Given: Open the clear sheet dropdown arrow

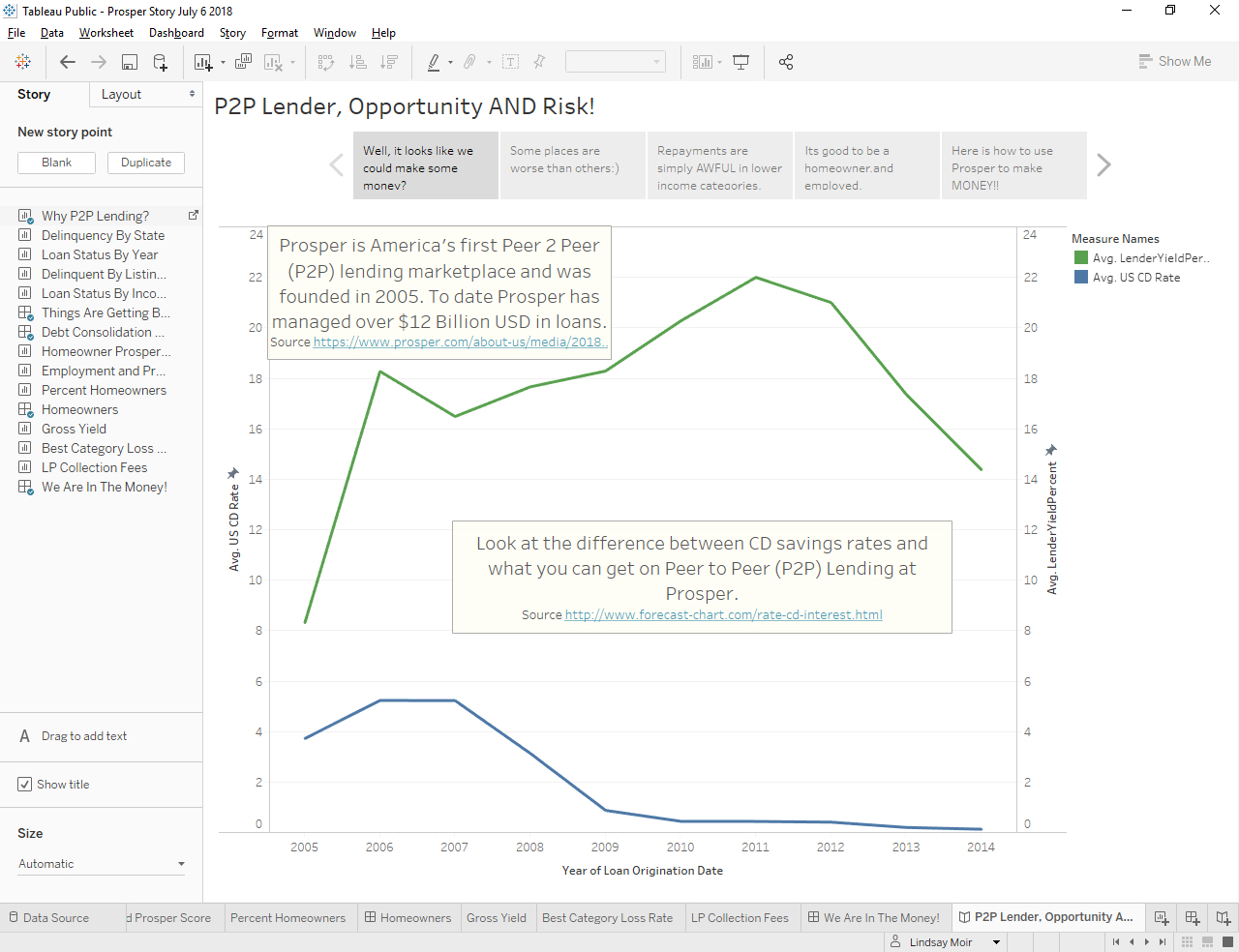Looking at the screenshot, I should (293, 63).
